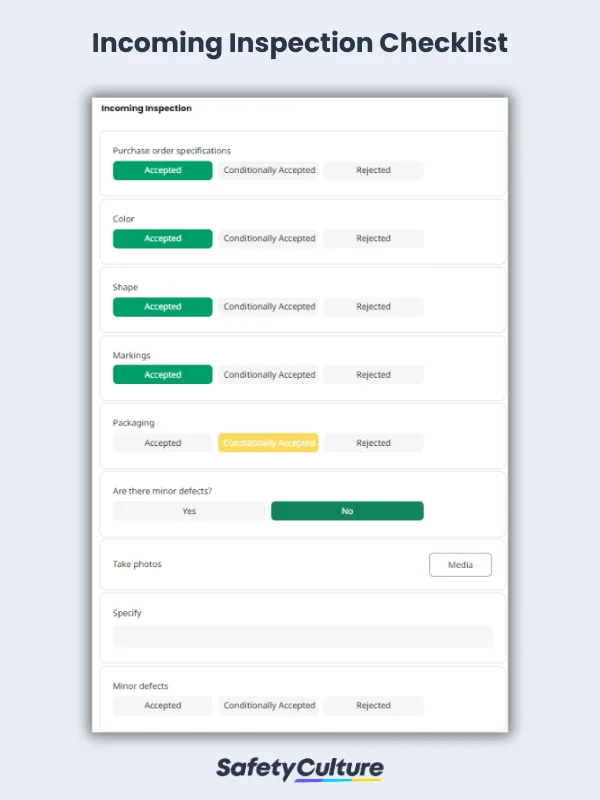Set Shape to Conditionally Accepted
Image resolution: width=600 pixels, height=800 pixels.
268,306
